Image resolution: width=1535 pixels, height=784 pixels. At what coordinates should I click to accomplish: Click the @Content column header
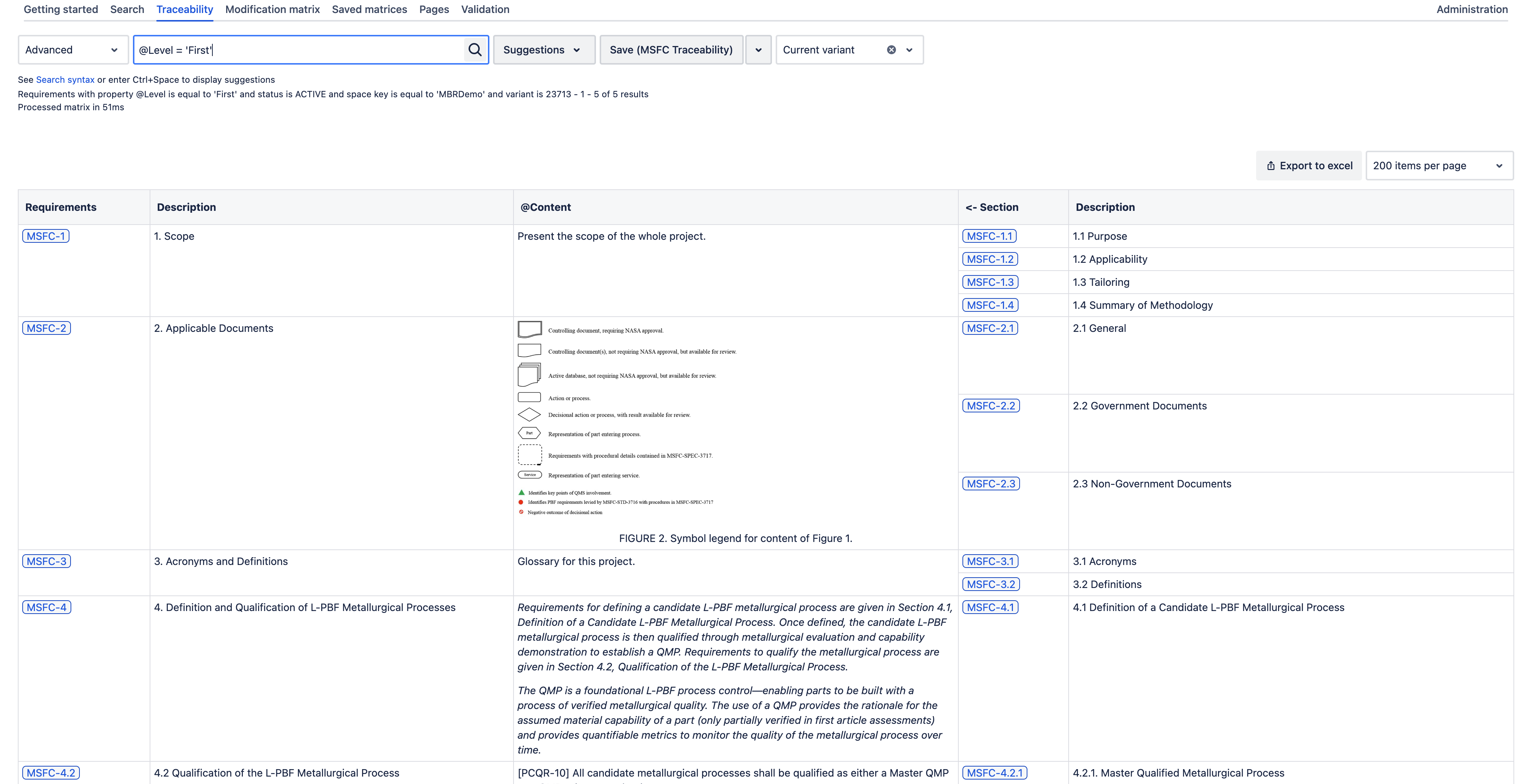[x=545, y=207]
